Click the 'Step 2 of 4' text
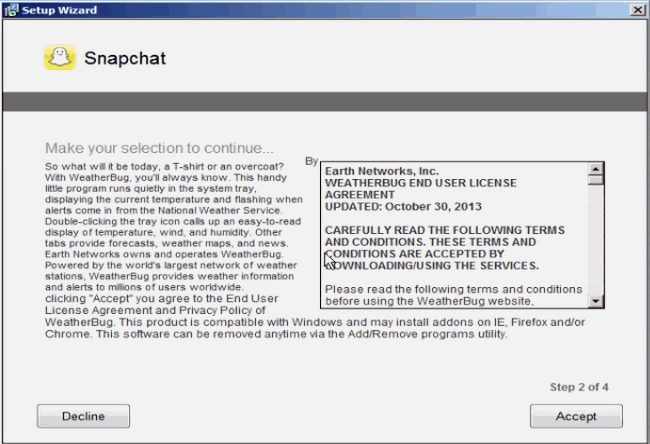This screenshot has width=650, height=444. pos(579,387)
